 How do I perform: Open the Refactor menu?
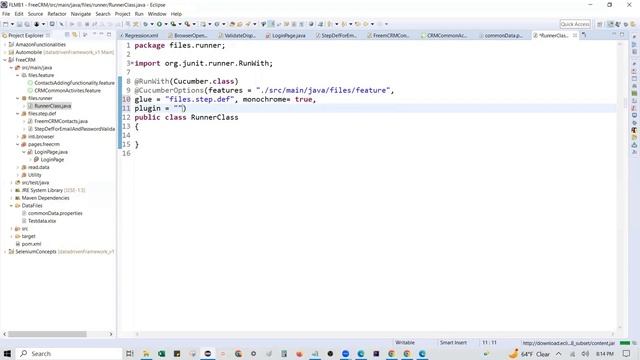57,14
